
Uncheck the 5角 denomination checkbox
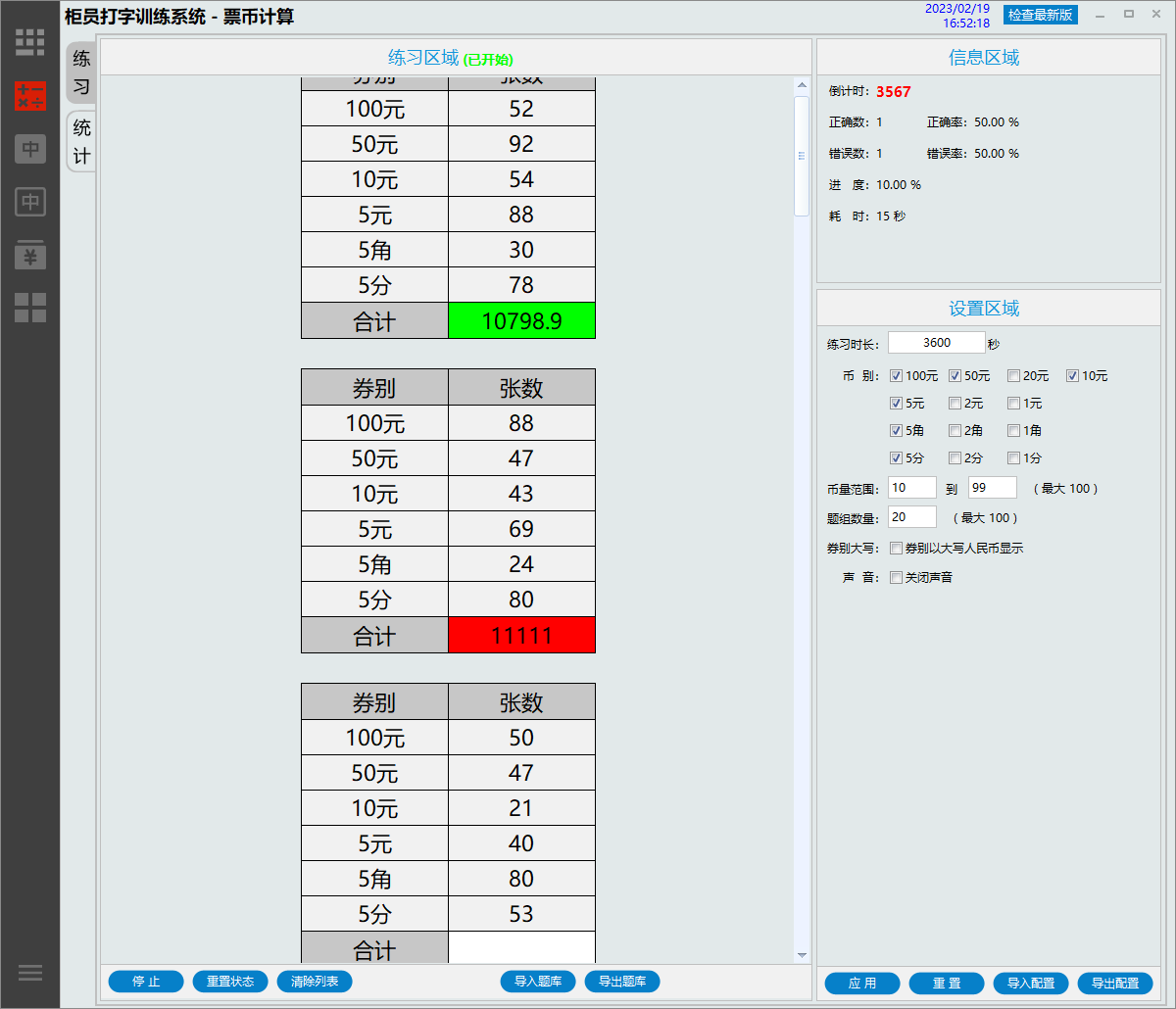tap(896, 431)
